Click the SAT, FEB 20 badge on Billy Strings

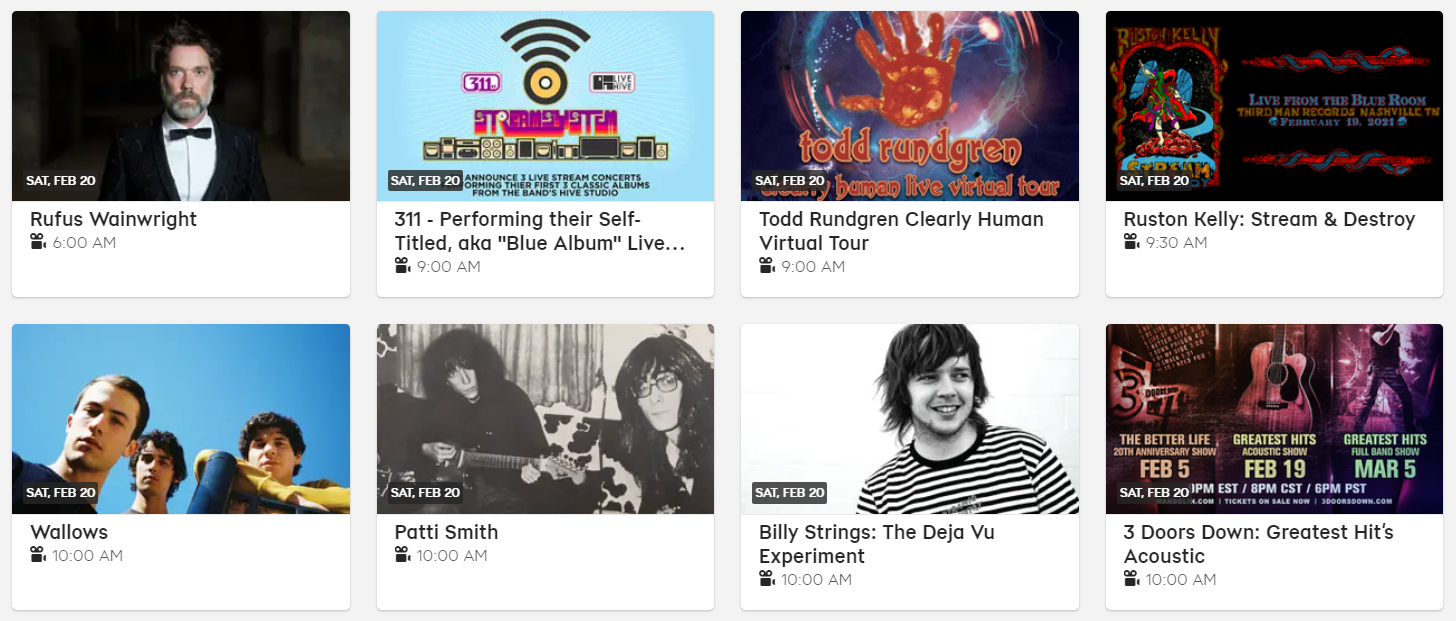[x=789, y=493]
